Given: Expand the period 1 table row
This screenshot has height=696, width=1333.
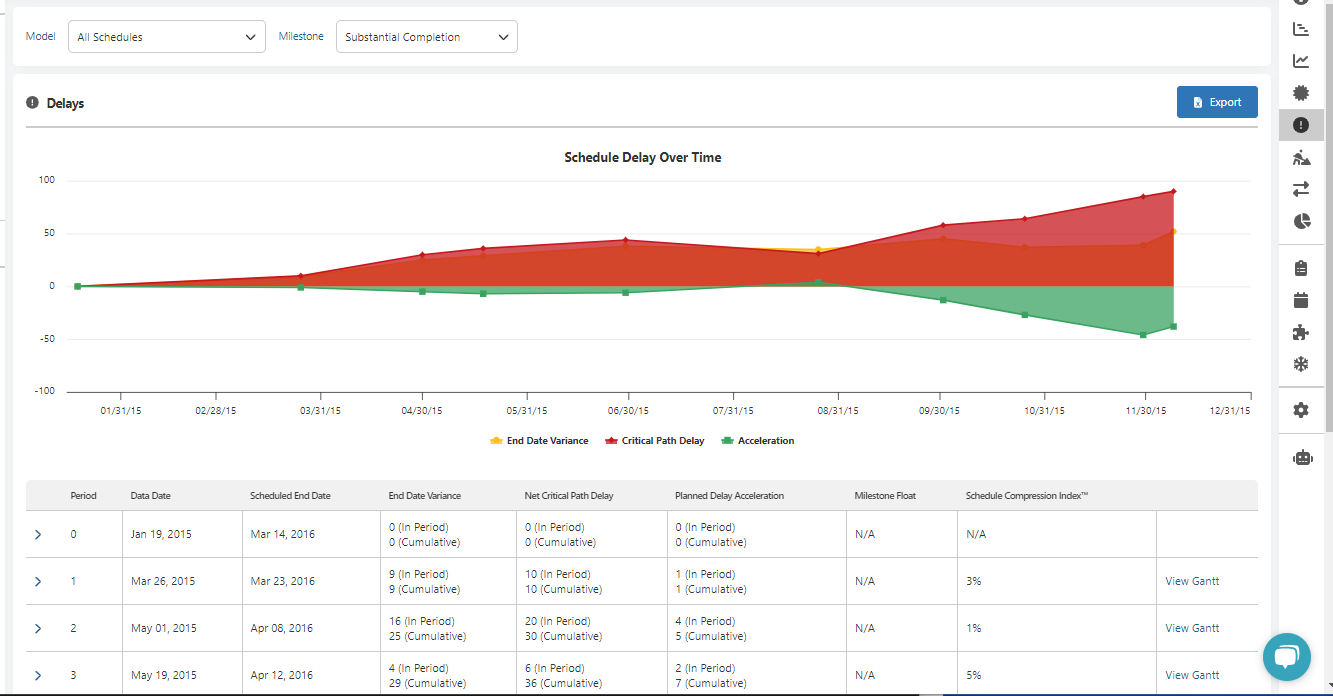Looking at the screenshot, I should click(38, 581).
